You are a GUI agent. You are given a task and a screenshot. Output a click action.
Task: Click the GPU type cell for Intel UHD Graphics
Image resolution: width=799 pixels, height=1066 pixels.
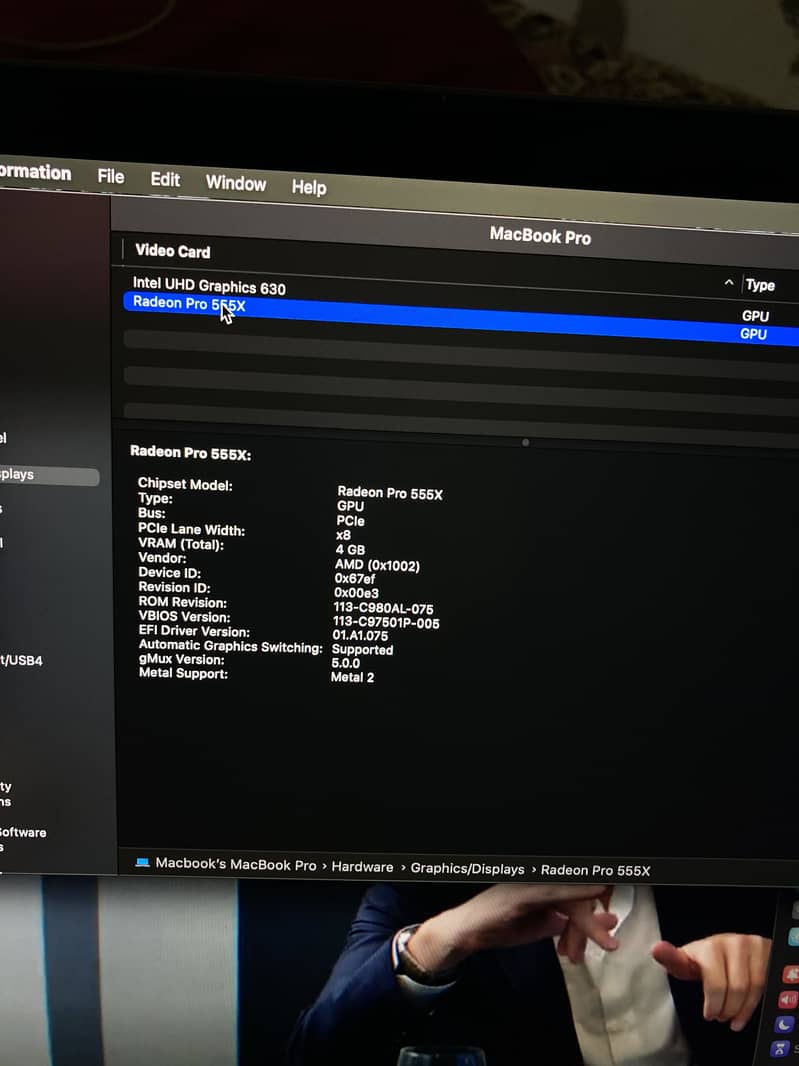point(755,316)
